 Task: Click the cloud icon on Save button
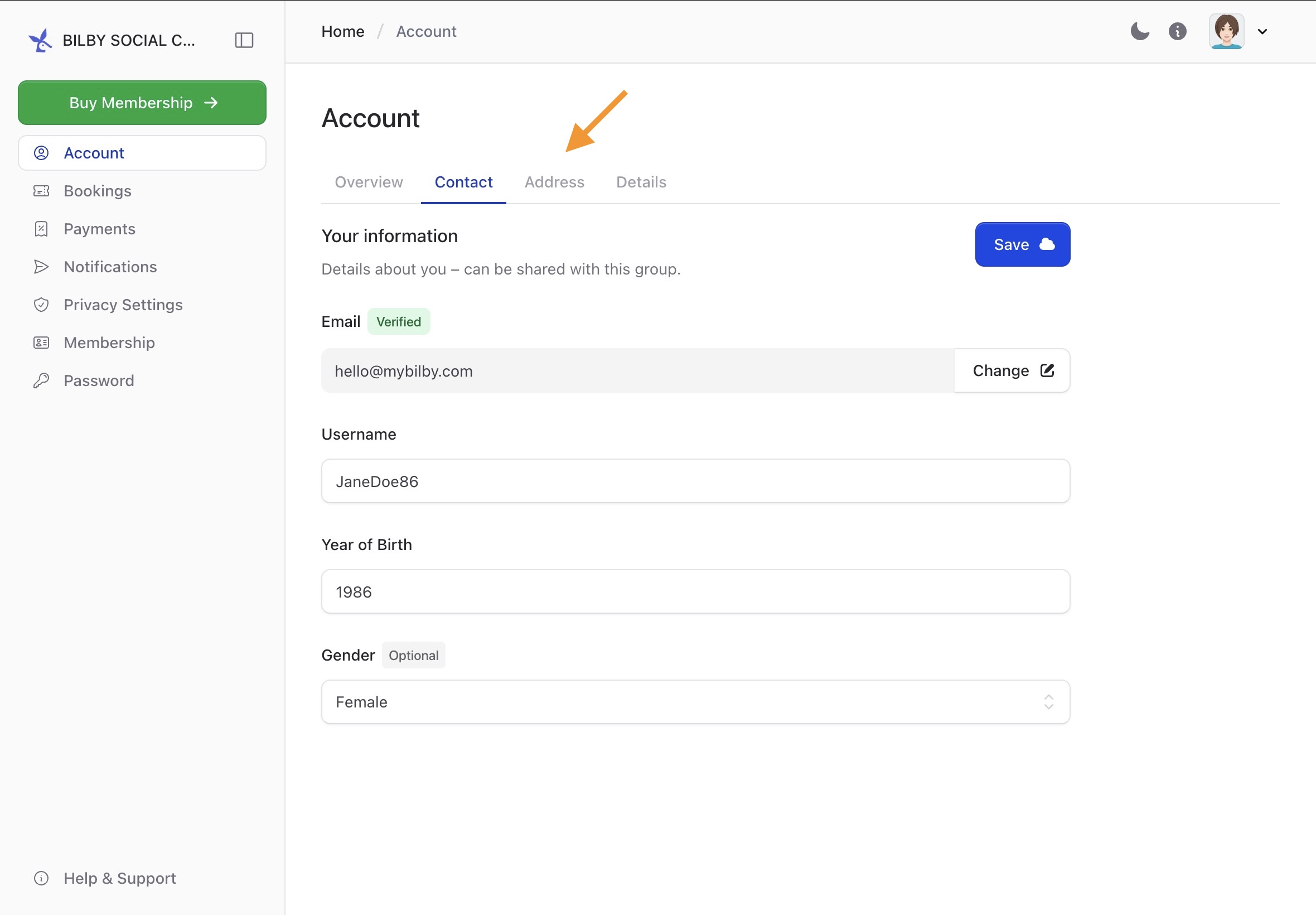click(x=1047, y=244)
